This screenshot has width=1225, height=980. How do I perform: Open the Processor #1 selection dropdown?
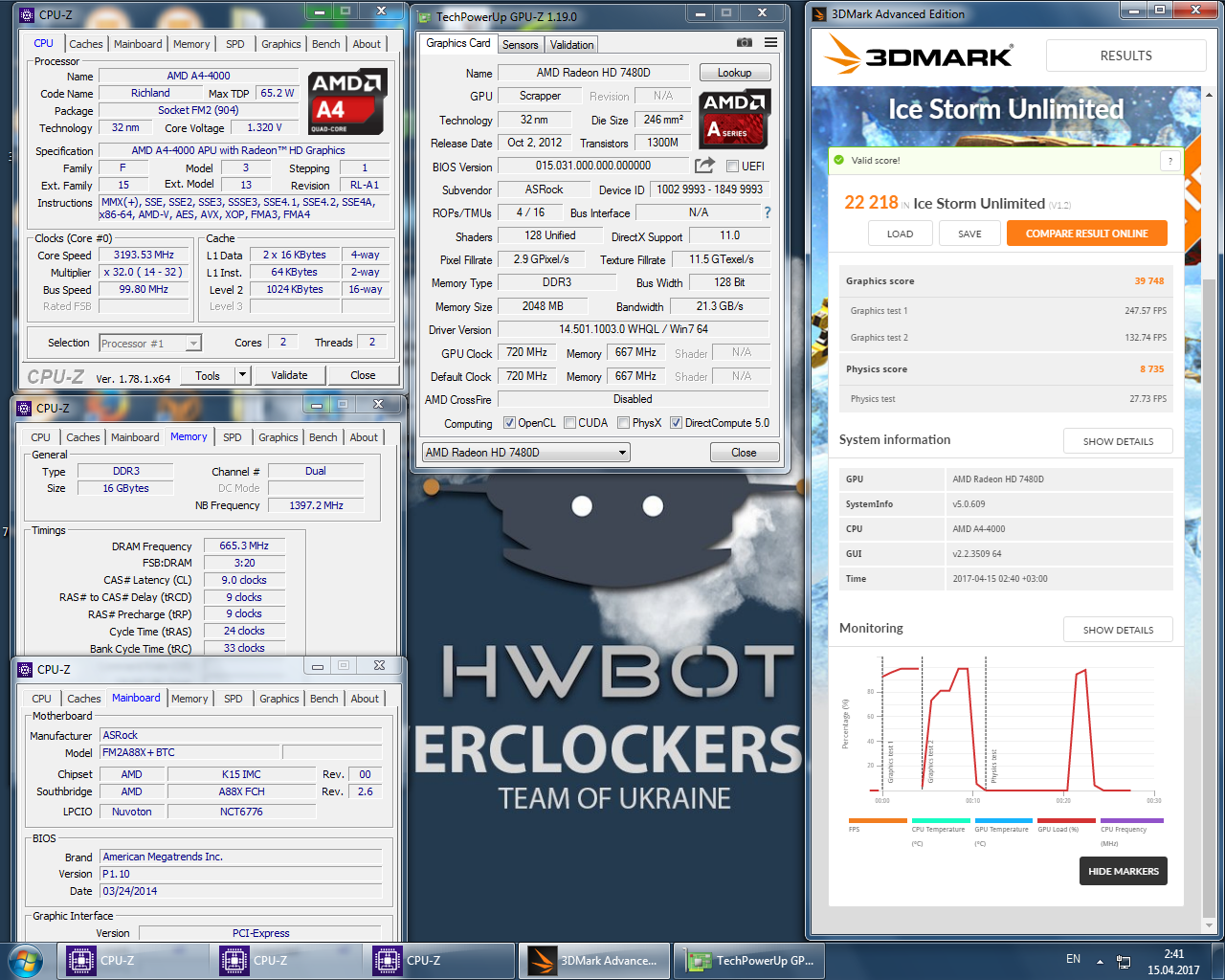pyautogui.click(x=150, y=343)
